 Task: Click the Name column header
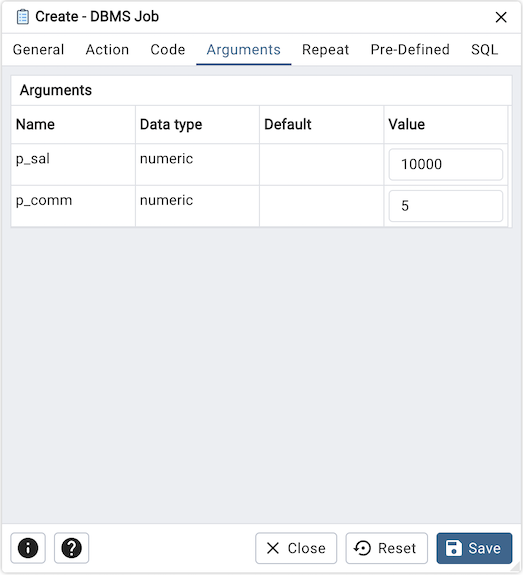pyautogui.click(x=73, y=125)
